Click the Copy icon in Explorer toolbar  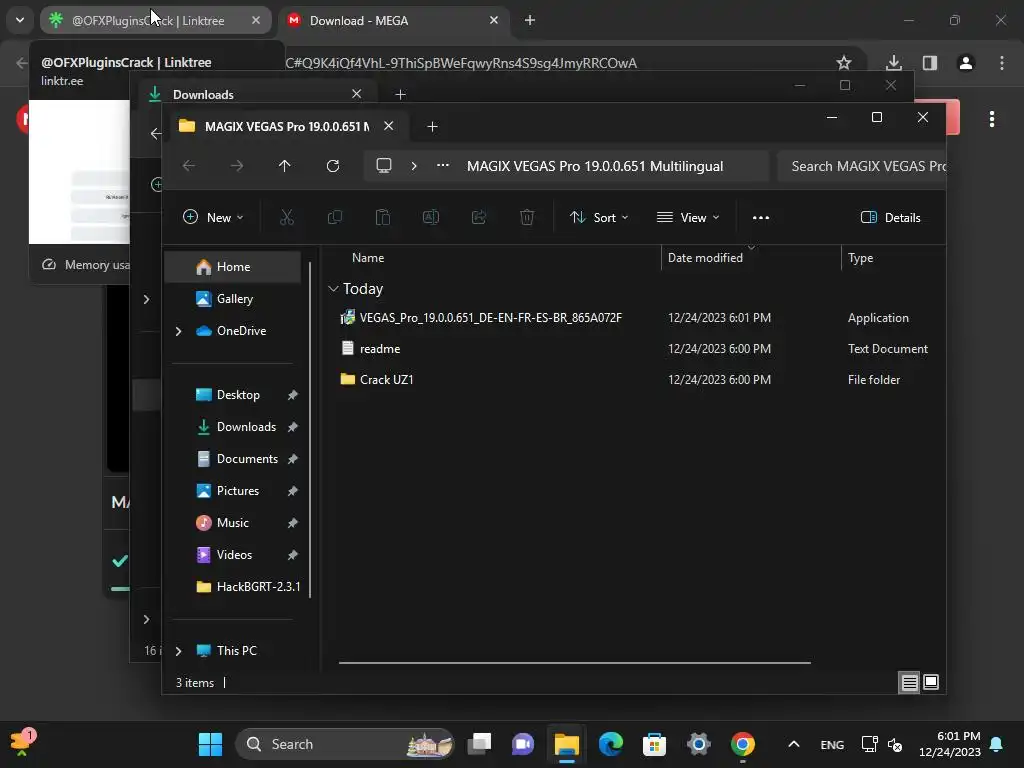pyautogui.click(x=335, y=217)
